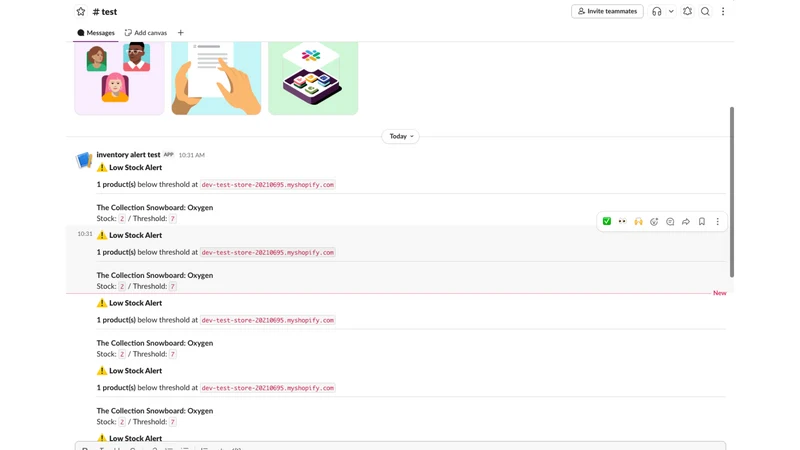The width and height of the screenshot is (800, 450).
Task: React with the raised hands emoji
Action: coord(638,221)
